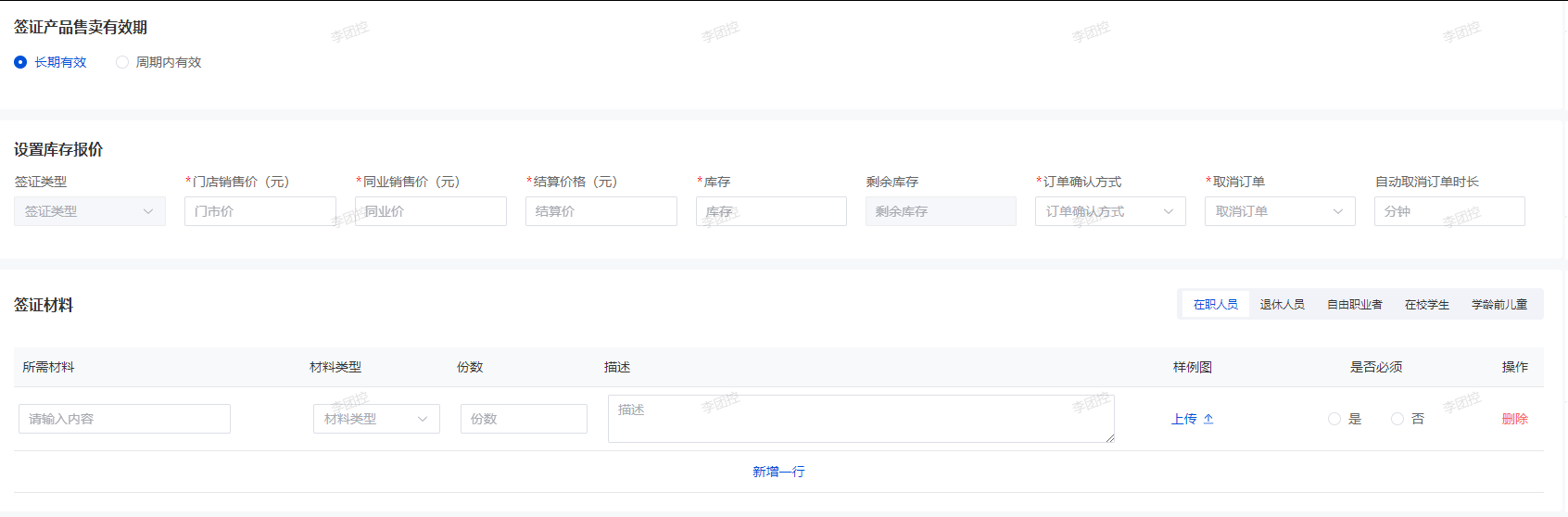Switch to the 在职人员 tab
Image resolution: width=1568 pixels, height=517 pixels.
point(1215,304)
